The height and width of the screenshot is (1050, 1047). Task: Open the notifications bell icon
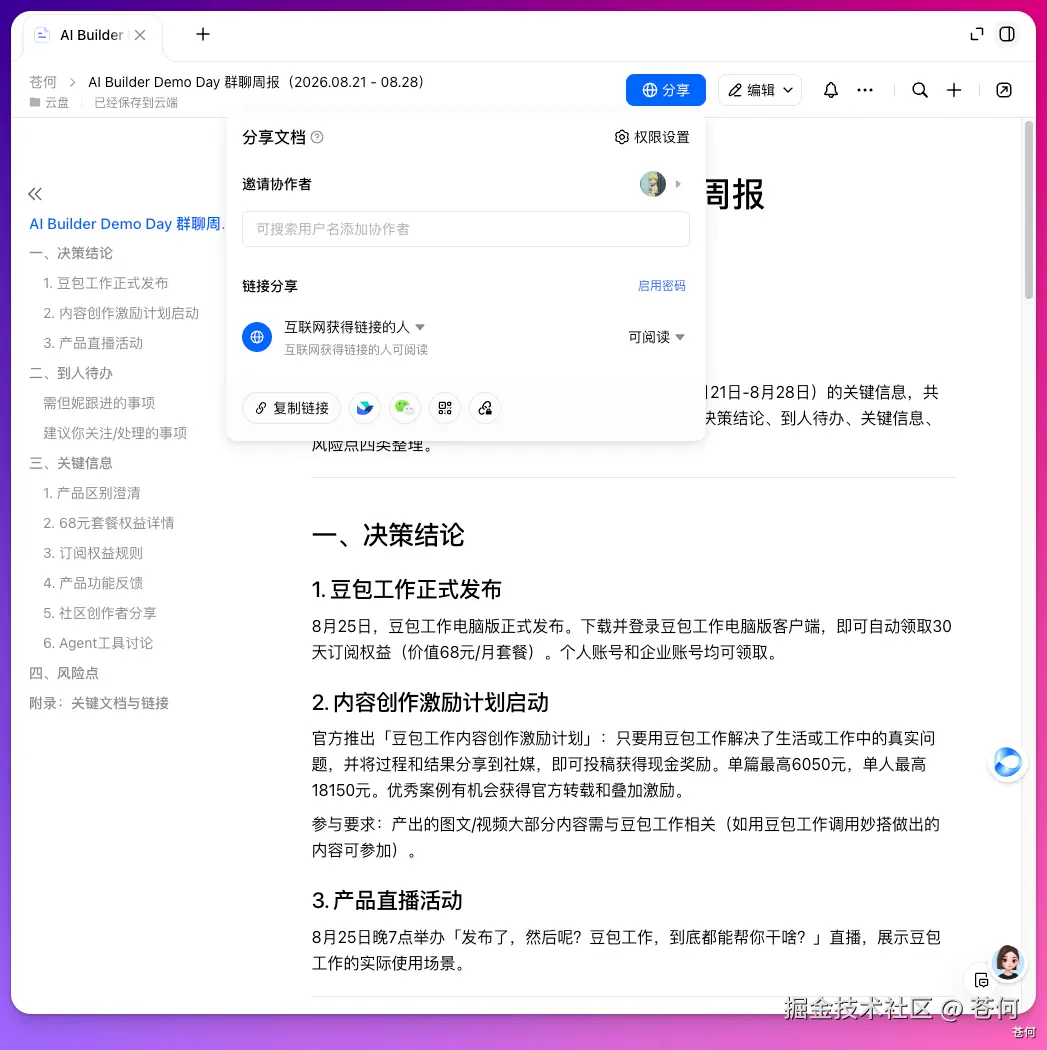tap(830, 90)
